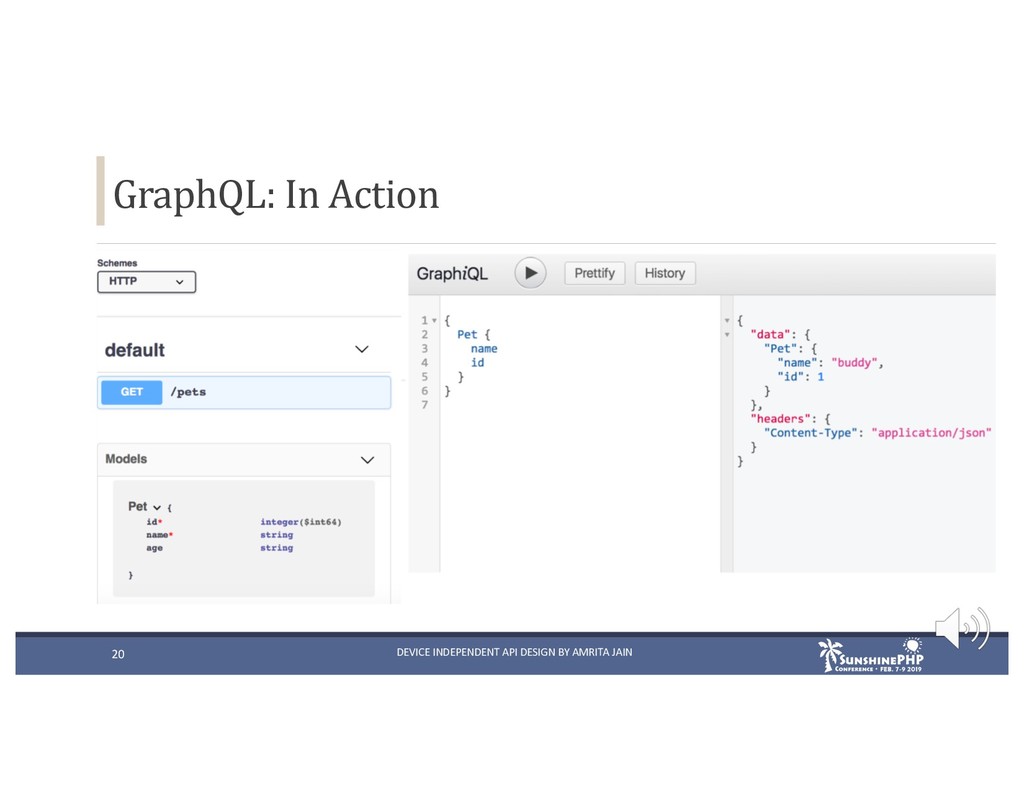The width and height of the screenshot is (1024, 791).
Task: Click the footer Device Independent API Design text
Action: (514, 652)
